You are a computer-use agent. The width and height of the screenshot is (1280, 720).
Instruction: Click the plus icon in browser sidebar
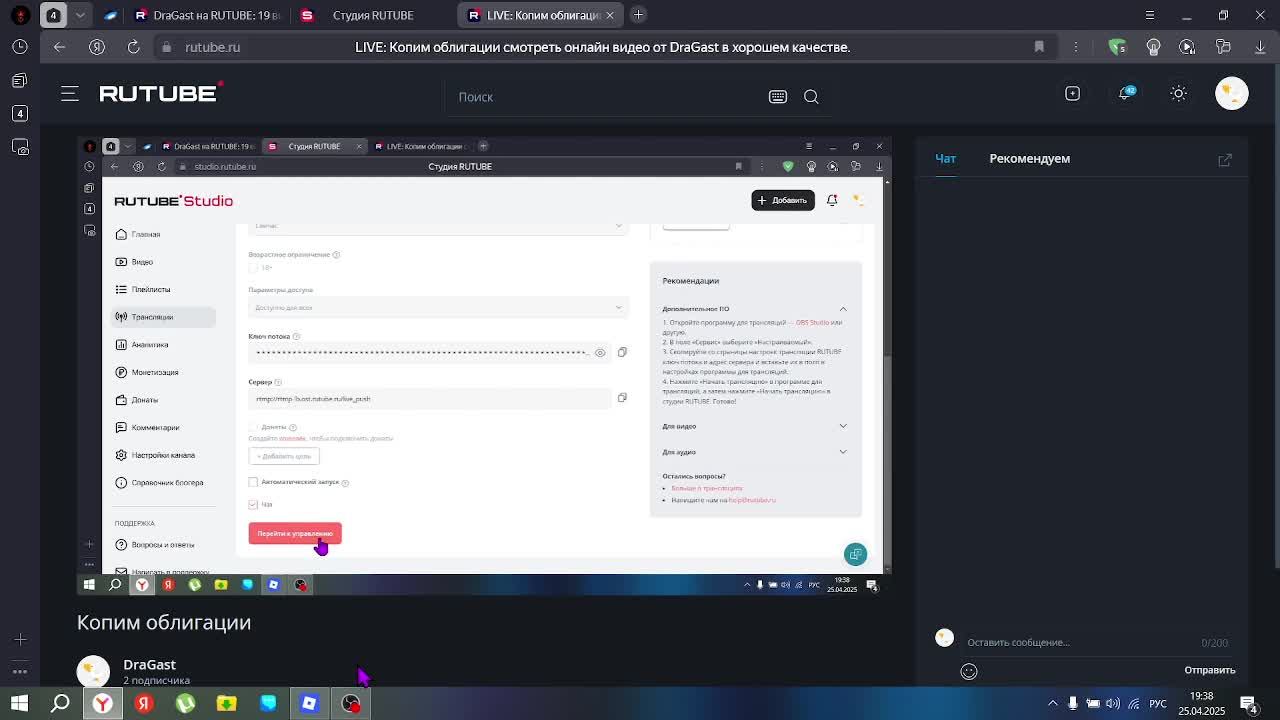pos(20,639)
